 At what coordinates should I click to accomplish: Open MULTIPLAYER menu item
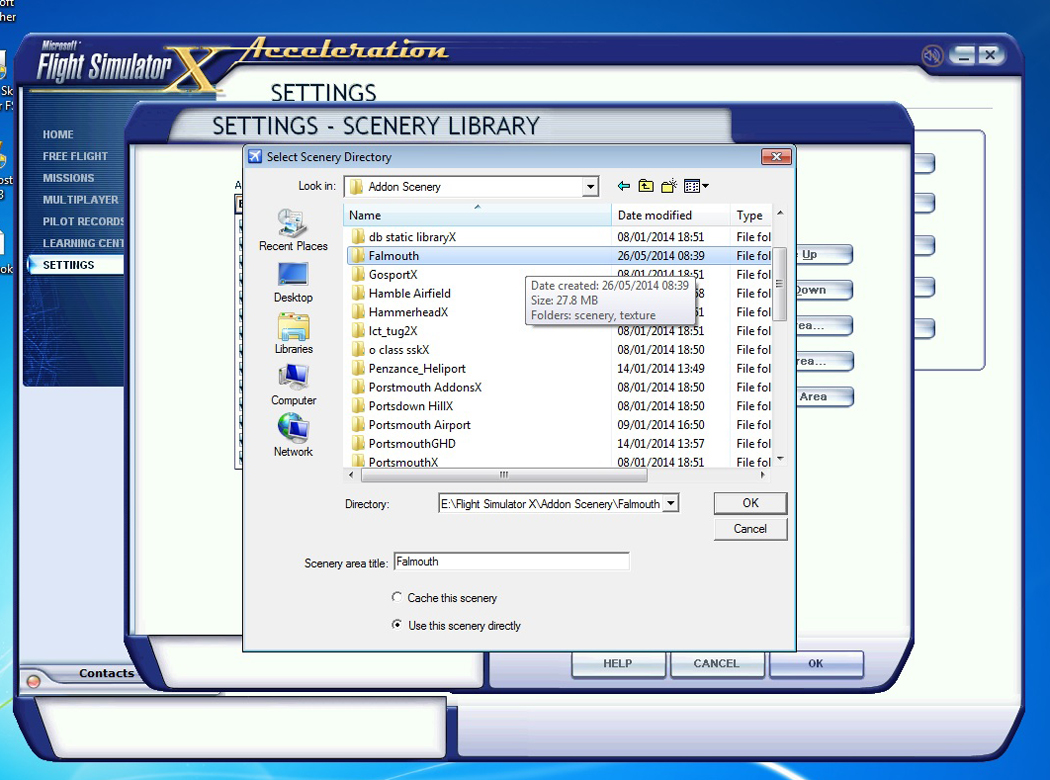tap(80, 200)
